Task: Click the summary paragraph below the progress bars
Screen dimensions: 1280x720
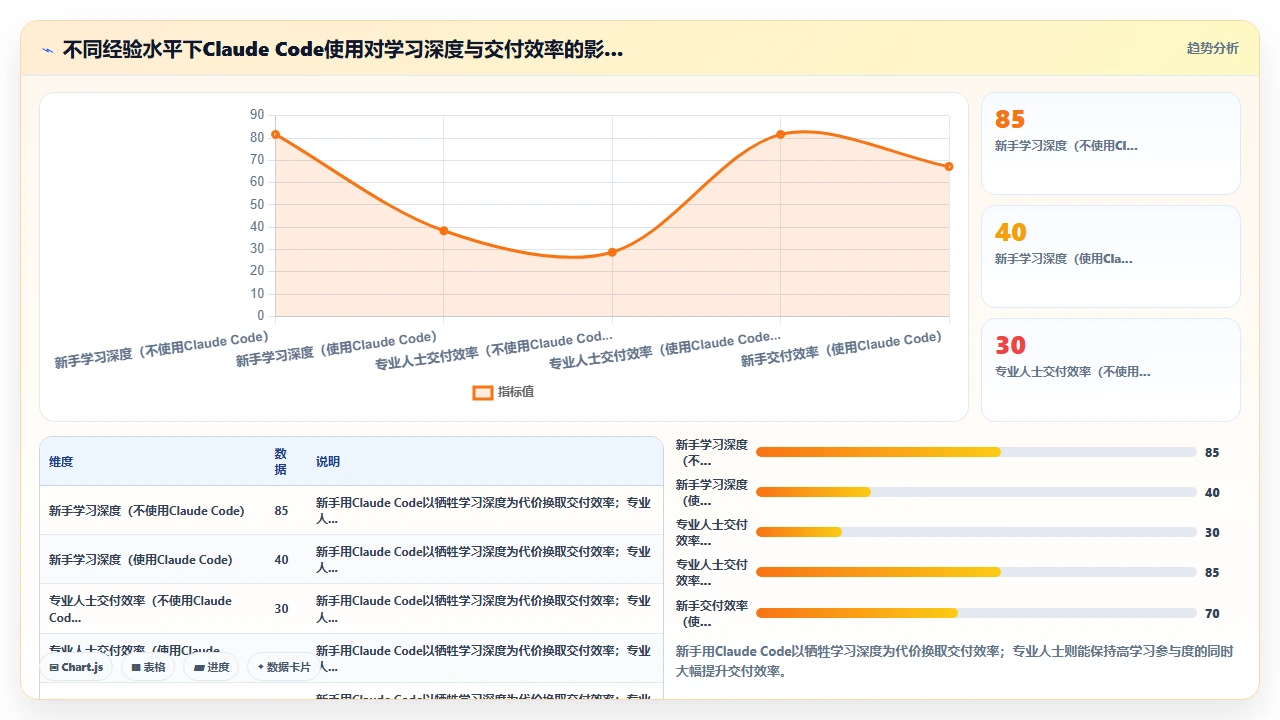Action: pyautogui.click(x=955, y=661)
